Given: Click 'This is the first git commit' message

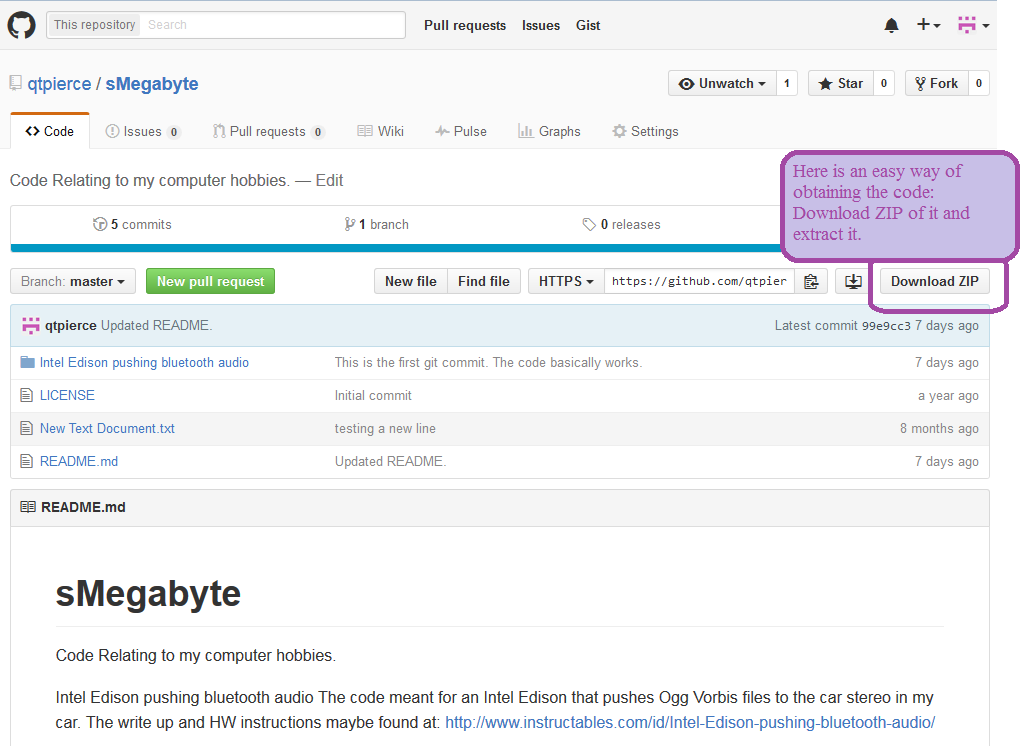Looking at the screenshot, I should [488, 362].
